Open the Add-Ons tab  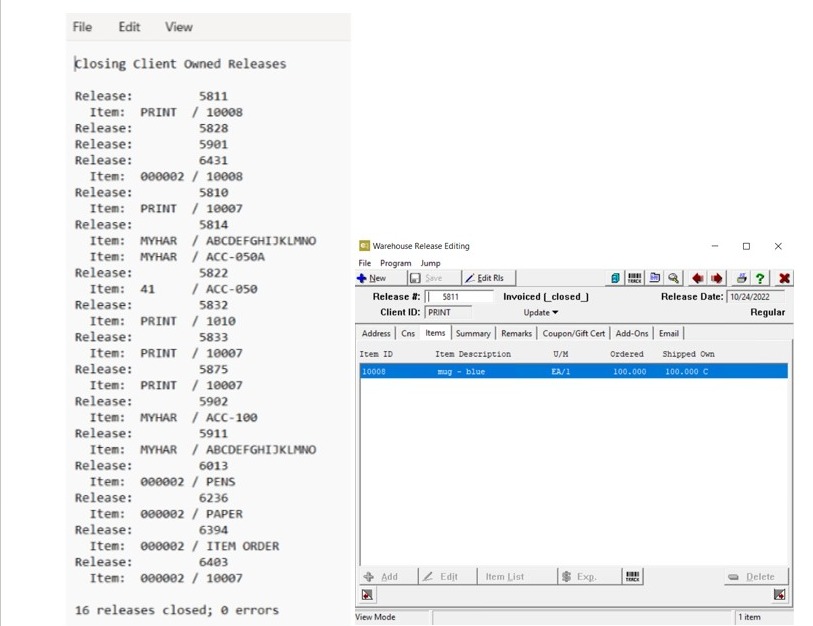tap(632, 333)
